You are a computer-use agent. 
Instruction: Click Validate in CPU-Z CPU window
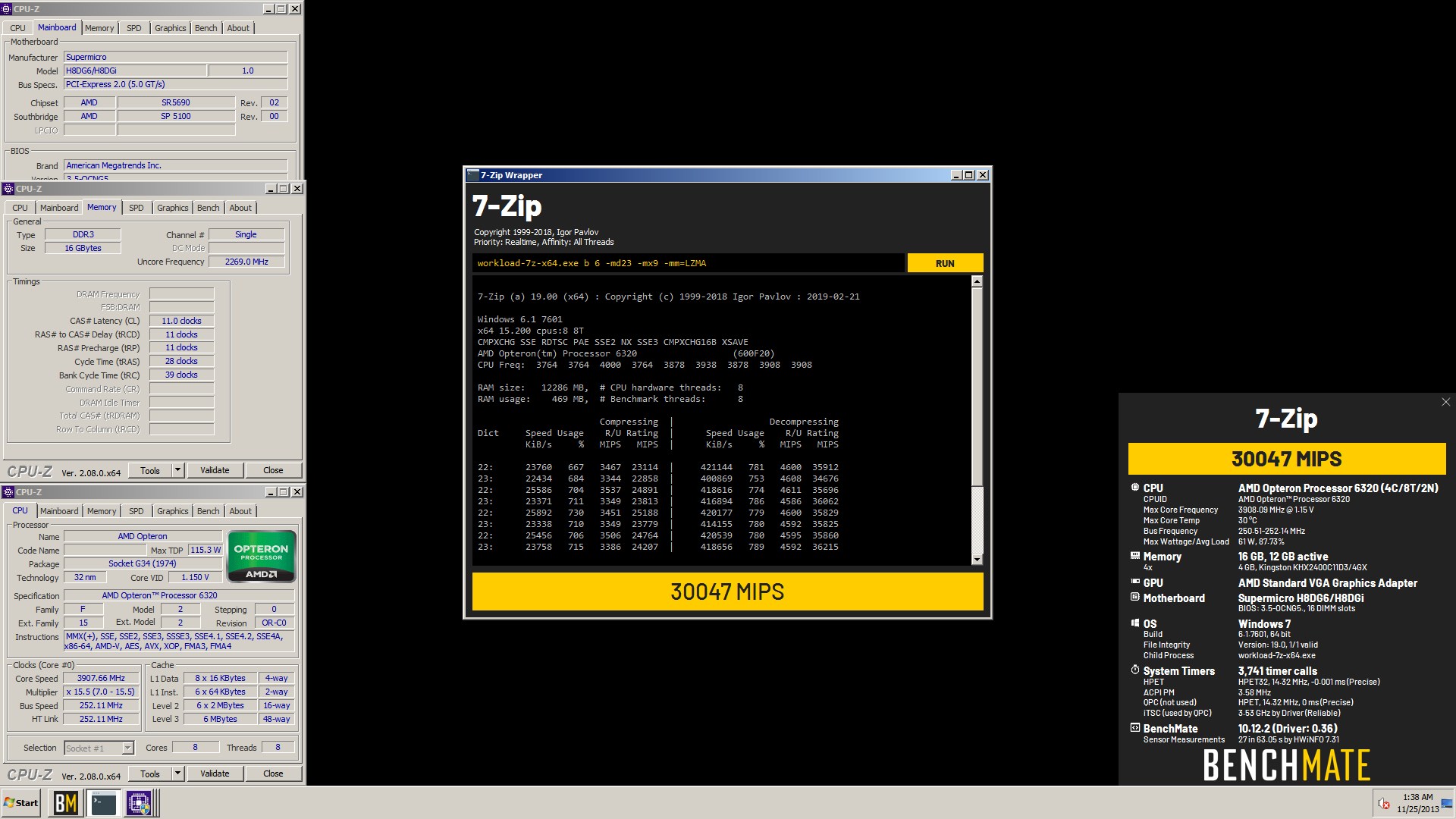(x=215, y=773)
